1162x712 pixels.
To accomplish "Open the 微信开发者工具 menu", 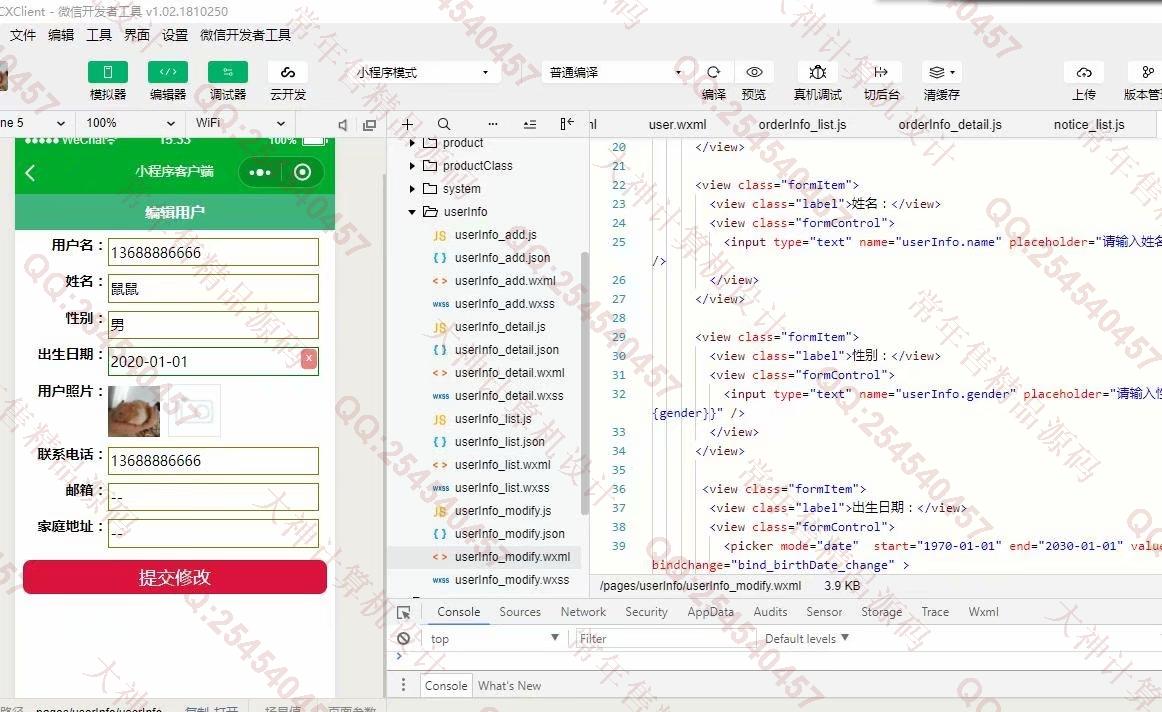I will 245,35.
